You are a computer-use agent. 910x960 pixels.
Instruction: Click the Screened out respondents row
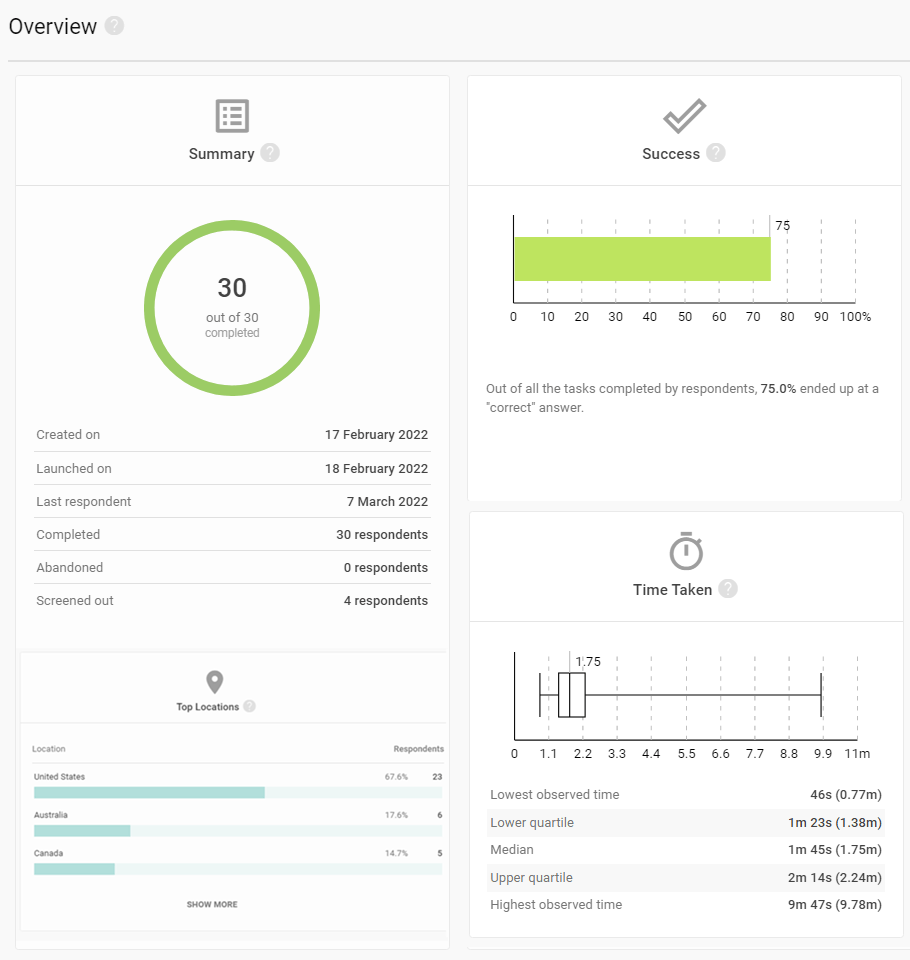pos(232,601)
